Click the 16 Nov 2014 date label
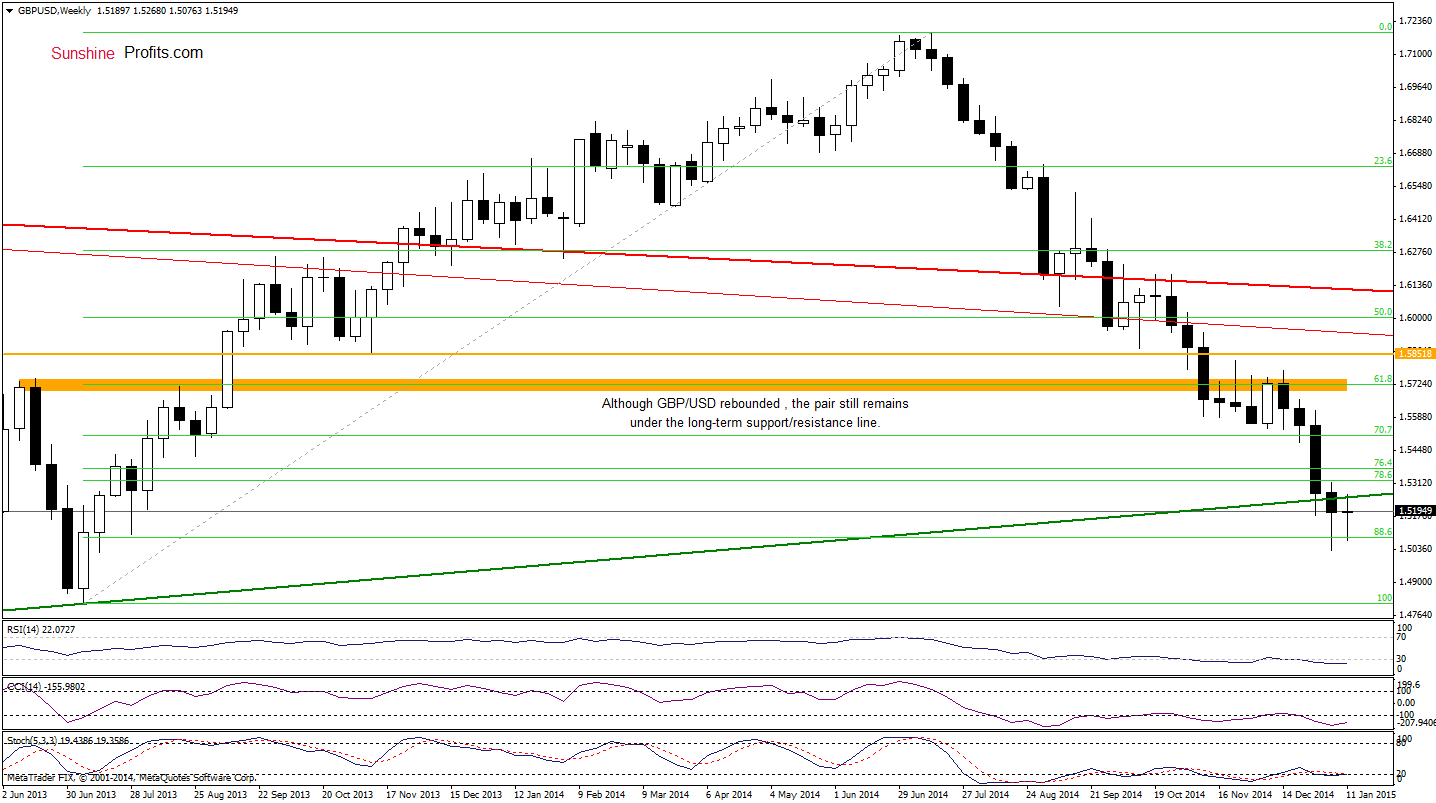This screenshot has height=803, width=1436. 1246,795
